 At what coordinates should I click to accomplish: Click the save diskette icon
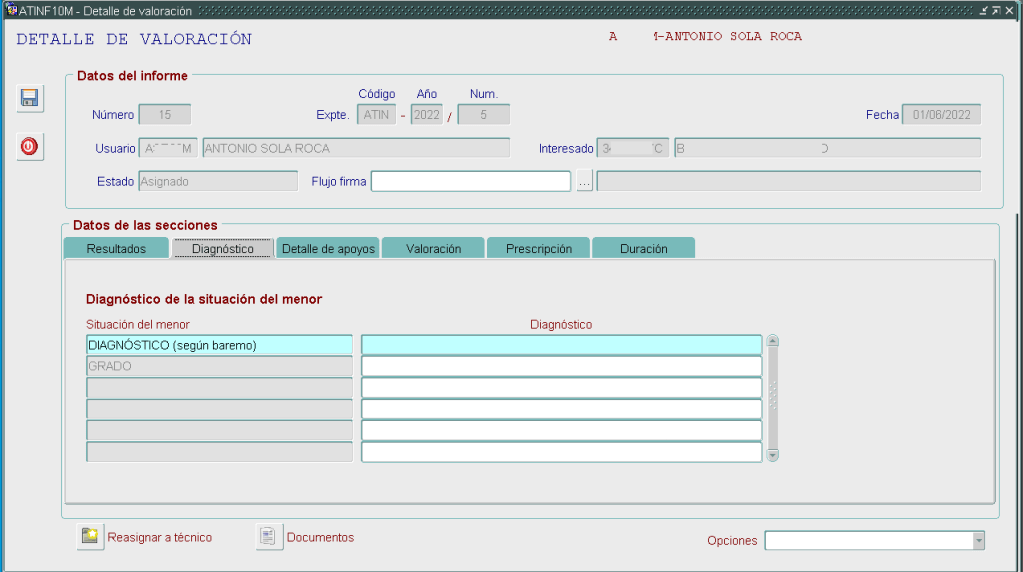click(30, 98)
